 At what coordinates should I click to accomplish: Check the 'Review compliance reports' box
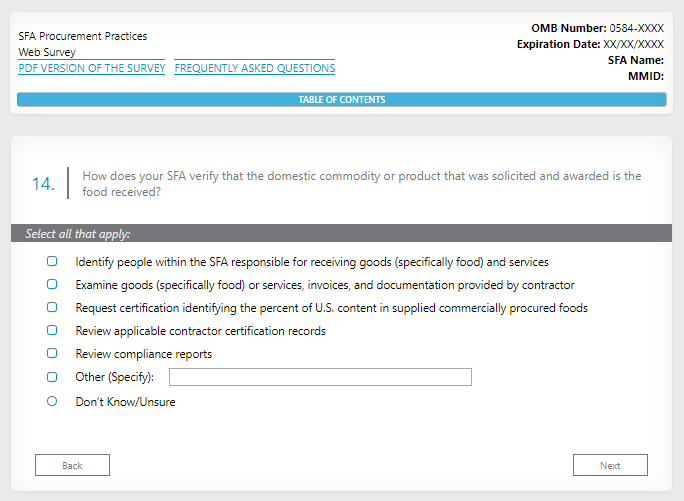coord(52,354)
